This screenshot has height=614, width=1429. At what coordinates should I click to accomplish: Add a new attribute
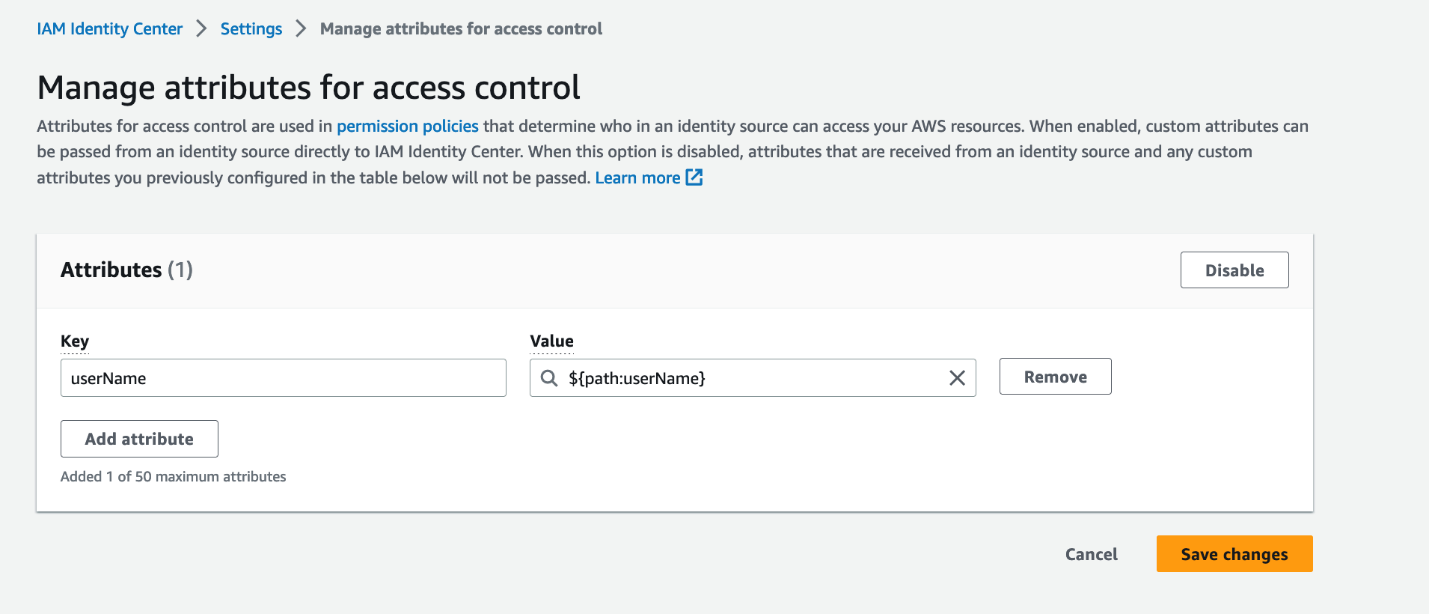(x=139, y=438)
